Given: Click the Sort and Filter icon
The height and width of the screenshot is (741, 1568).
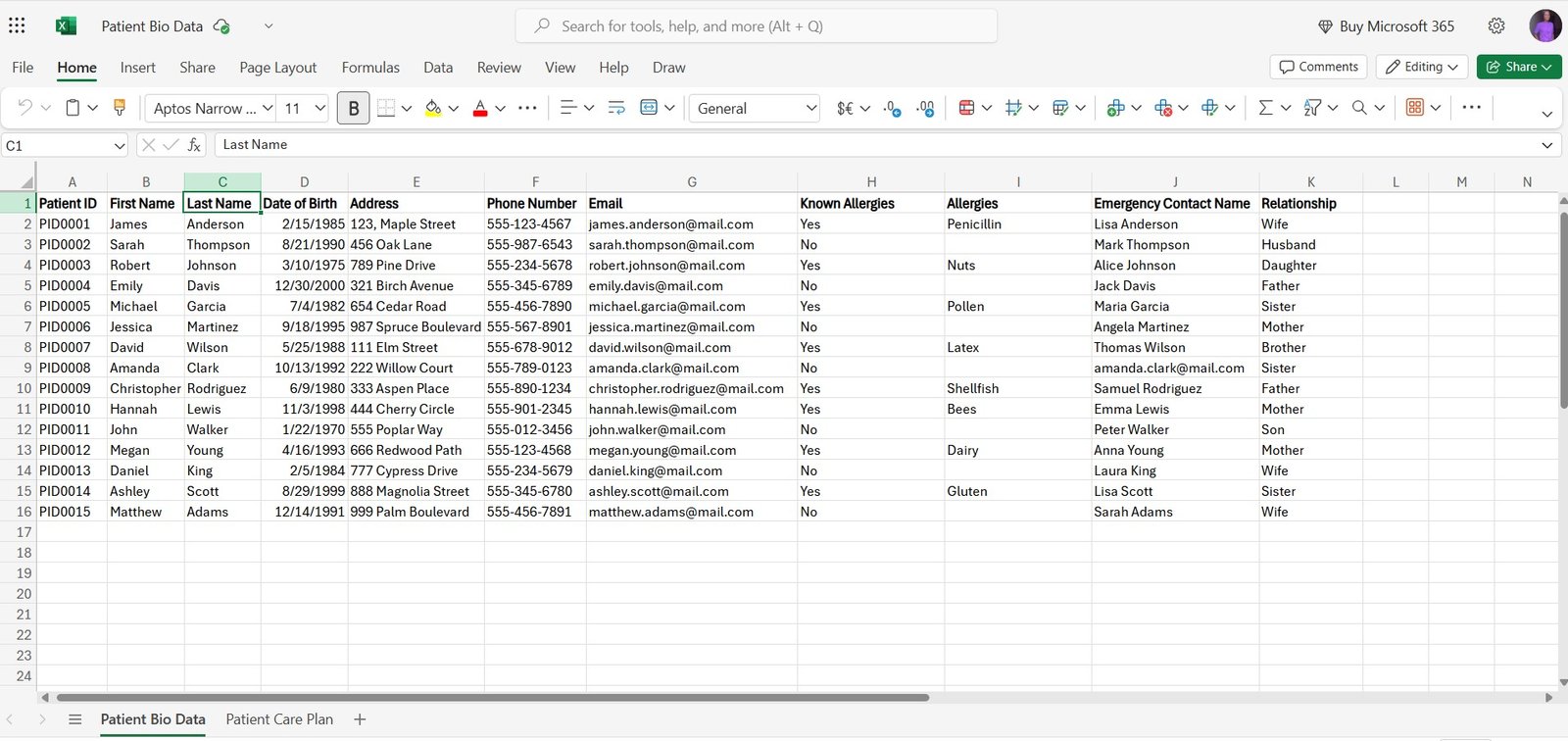Looking at the screenshot, I should pos(1312,108).
